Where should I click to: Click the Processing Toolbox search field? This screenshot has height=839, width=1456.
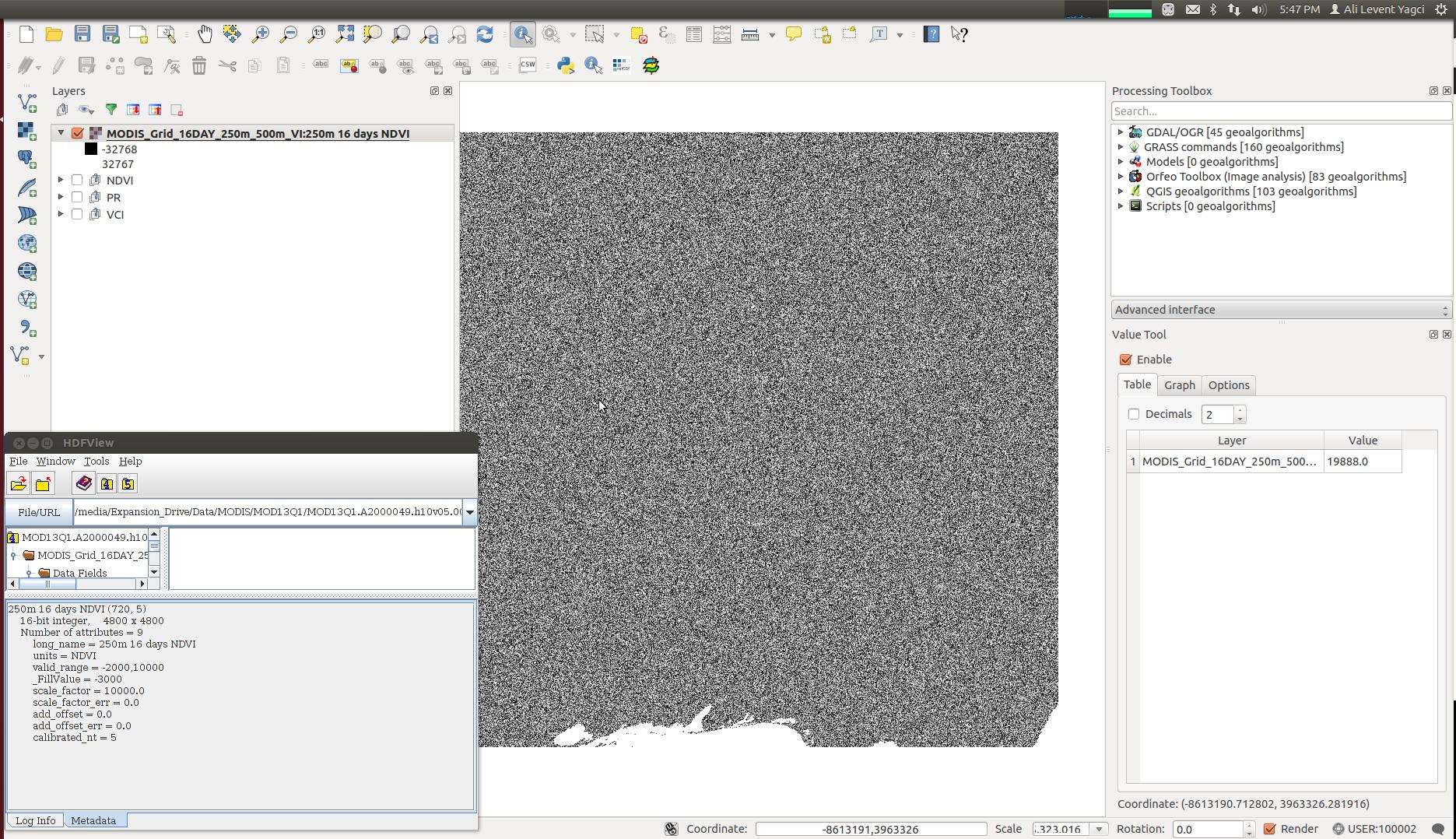point(1281,111)
